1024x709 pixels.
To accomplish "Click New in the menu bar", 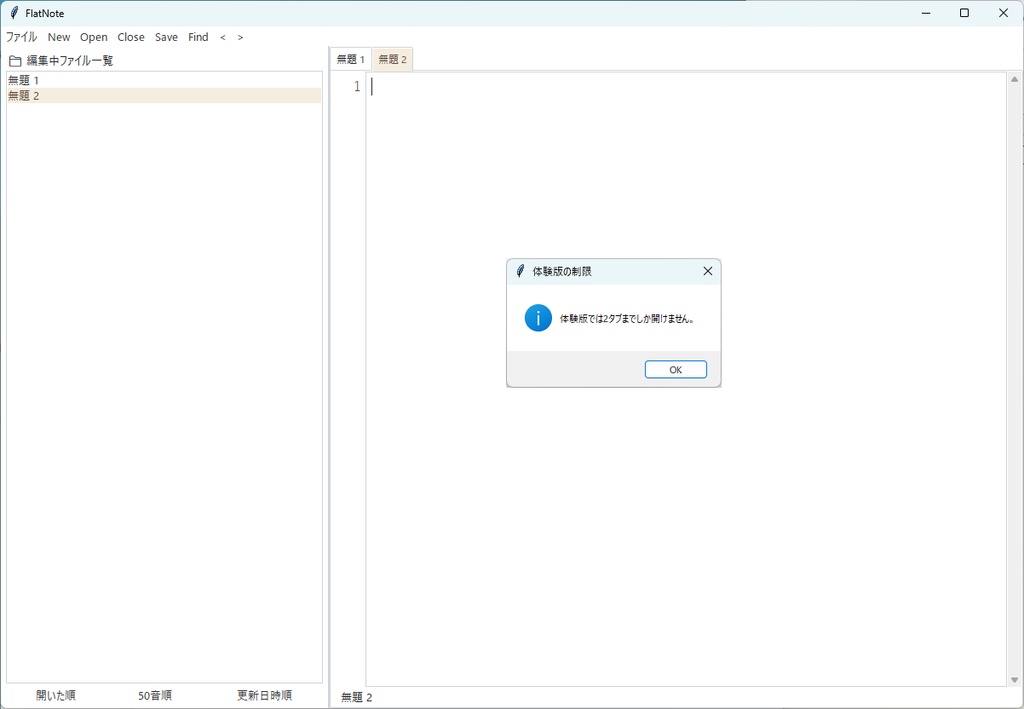I will pyautogui.click(x=58, y=37).
